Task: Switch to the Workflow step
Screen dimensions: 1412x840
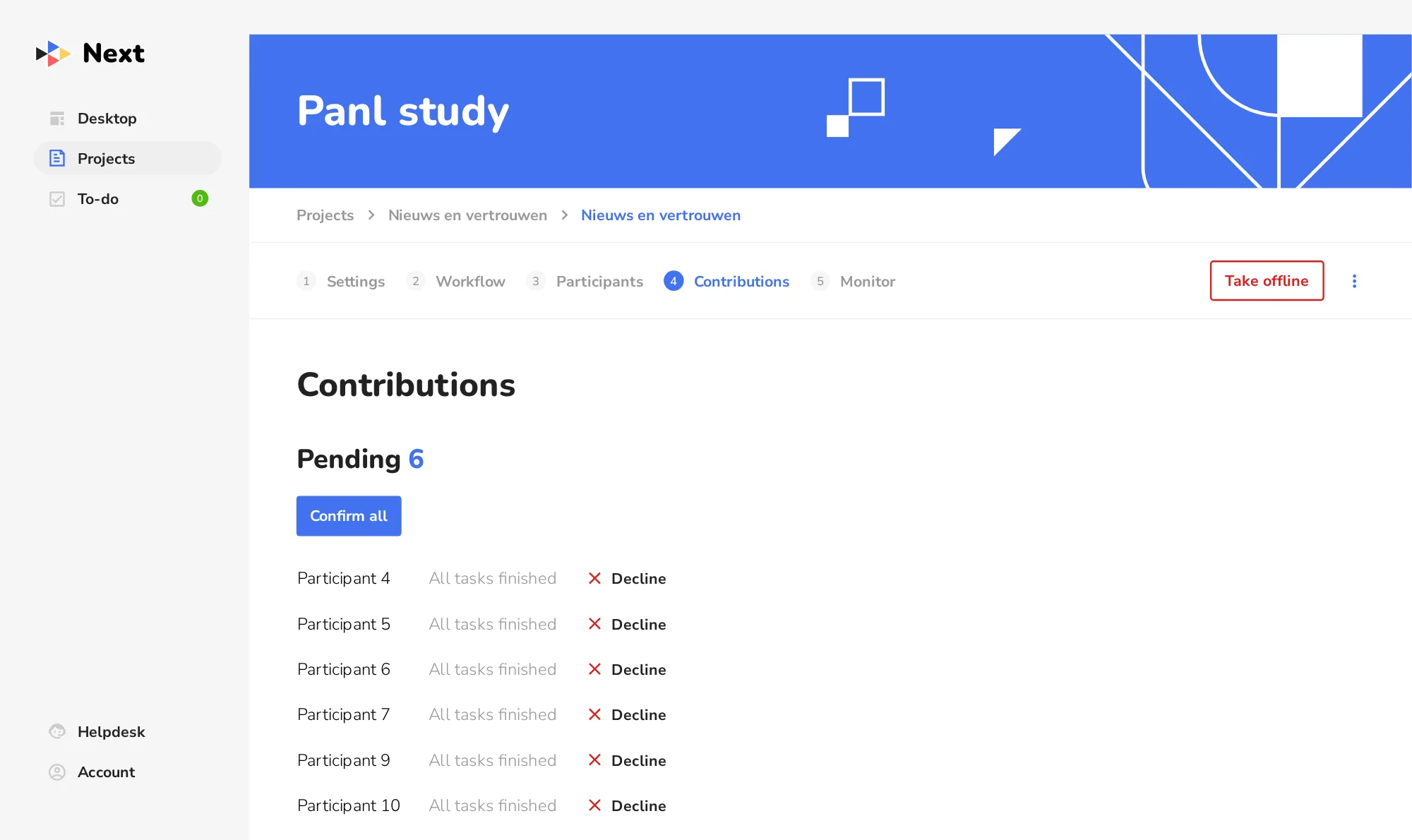Action: pos(456,281)
